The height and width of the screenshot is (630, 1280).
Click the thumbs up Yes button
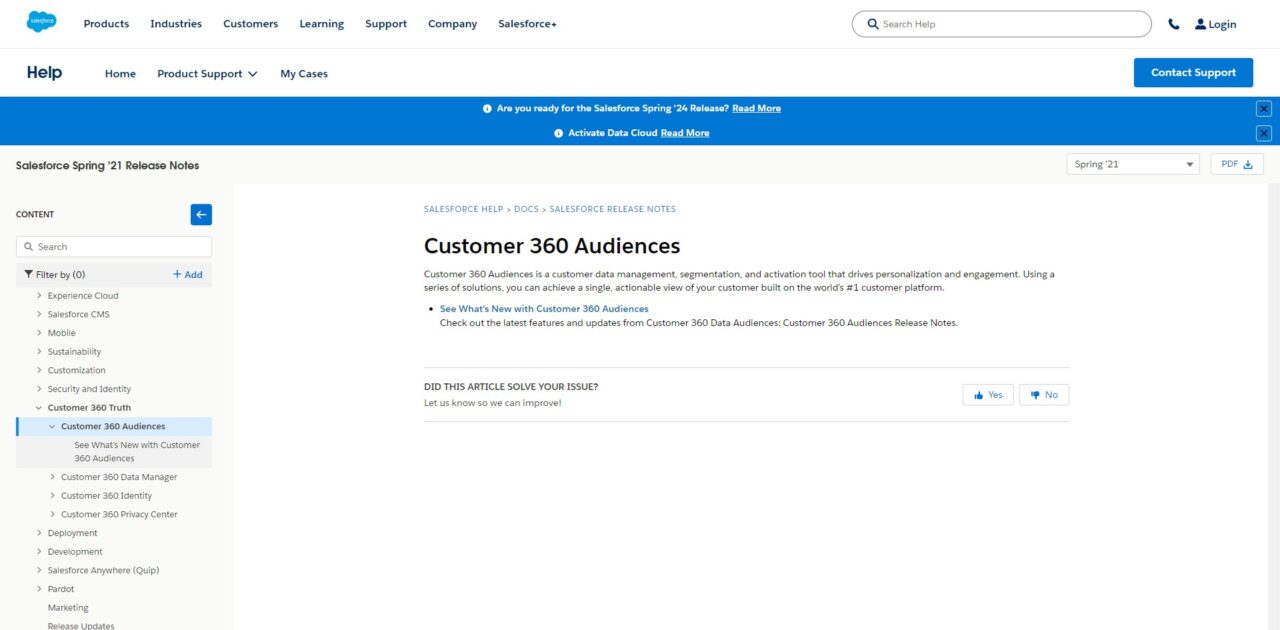[988, 395]
